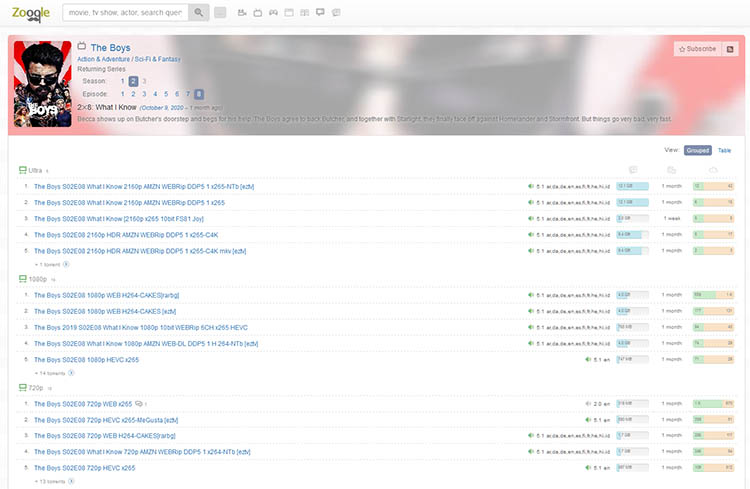Click the 720p group monitor icon

(x=22, y=387)
